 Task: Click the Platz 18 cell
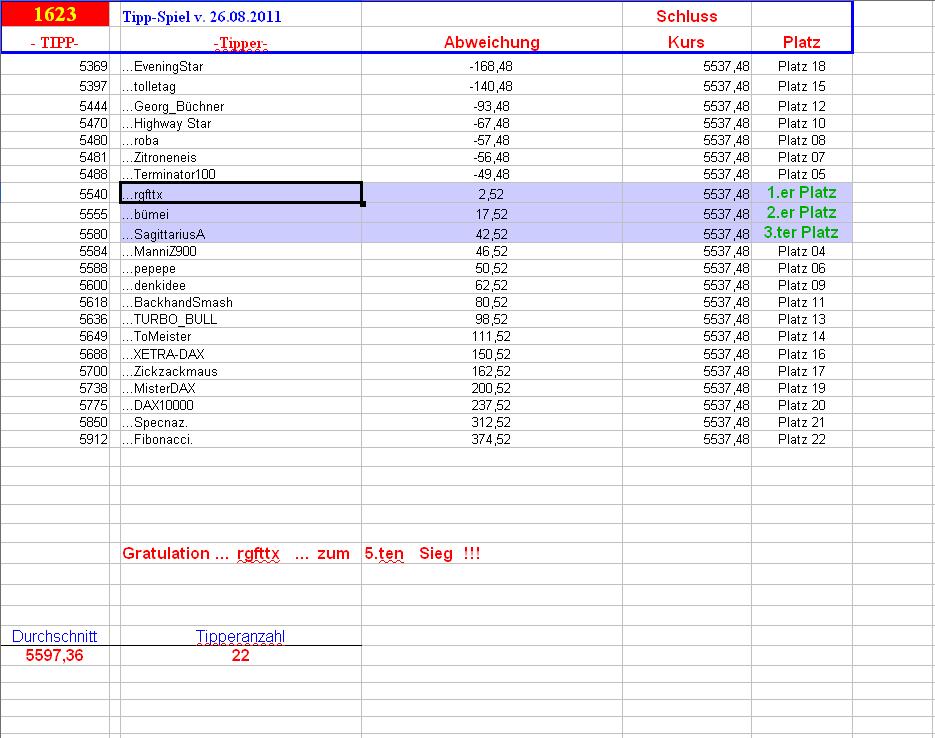pos(801,66)
